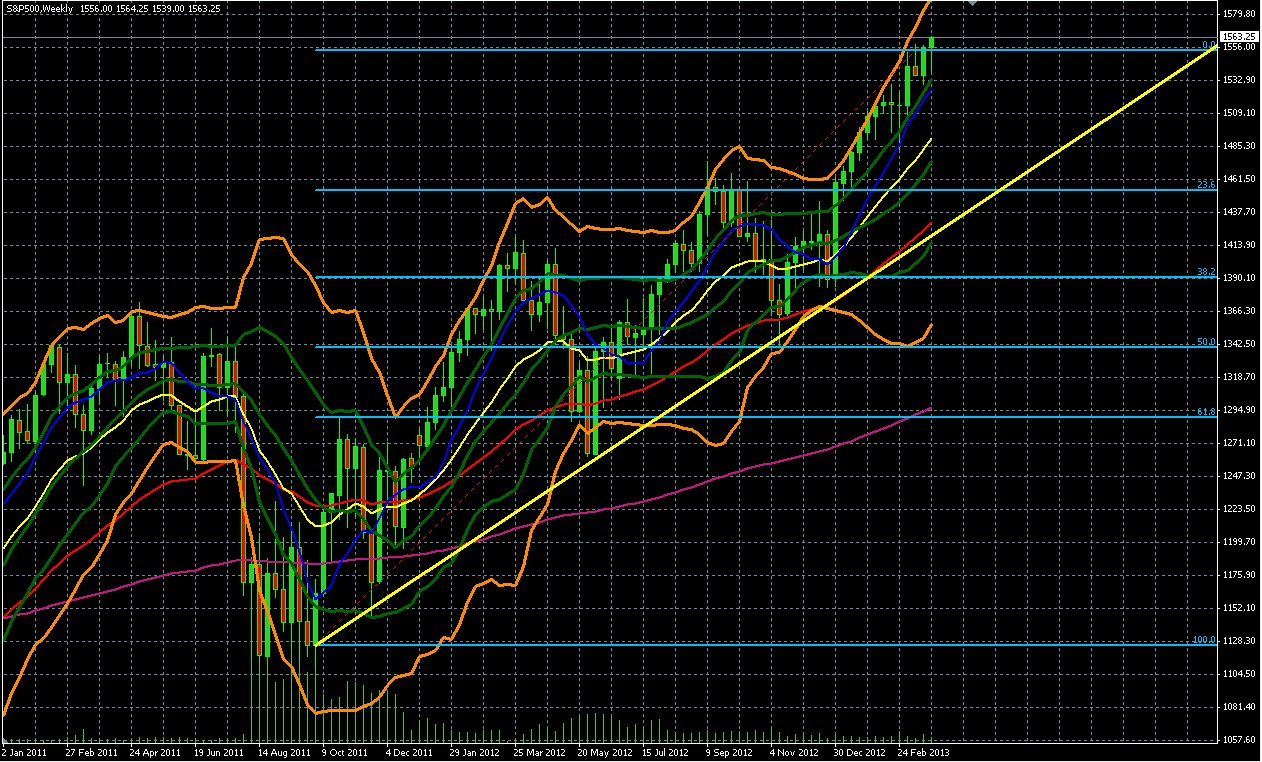Select the 23.6 Fibonacci level label

1206,185
